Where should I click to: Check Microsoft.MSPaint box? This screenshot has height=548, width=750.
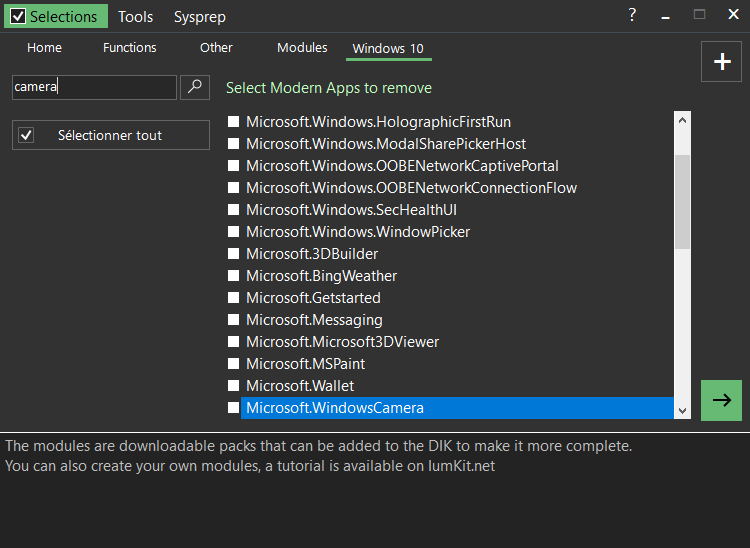click(x=233, y=363)
